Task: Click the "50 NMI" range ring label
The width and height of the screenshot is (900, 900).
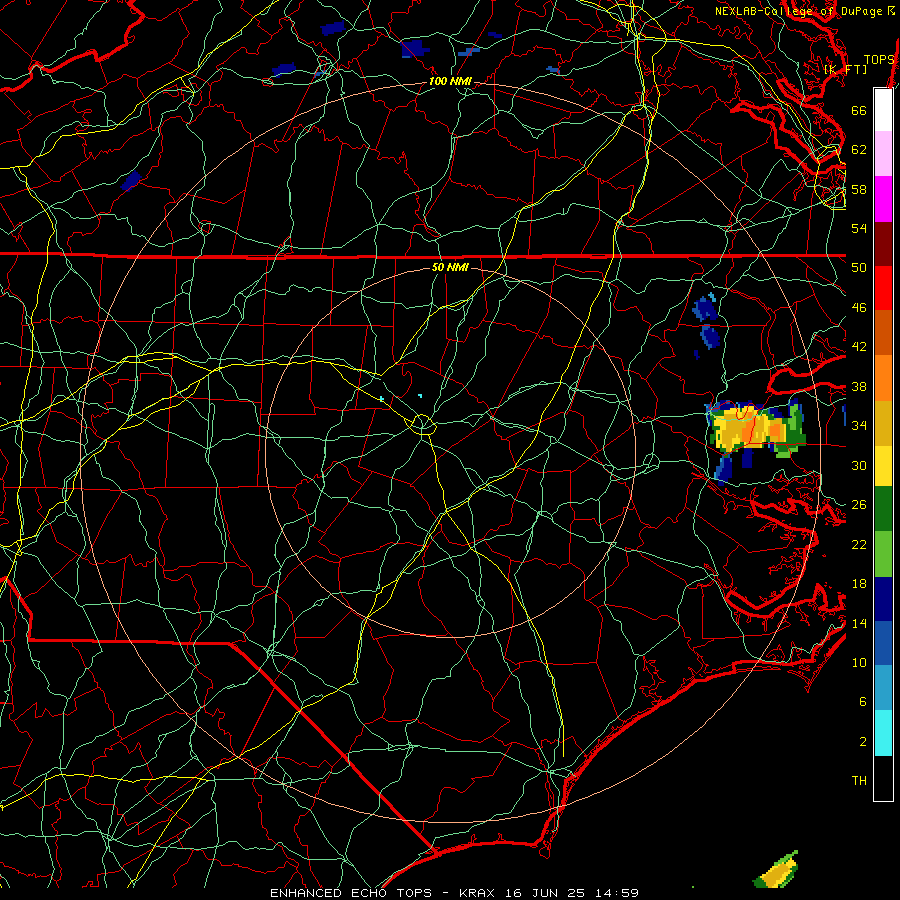Action: pos(450,267)
